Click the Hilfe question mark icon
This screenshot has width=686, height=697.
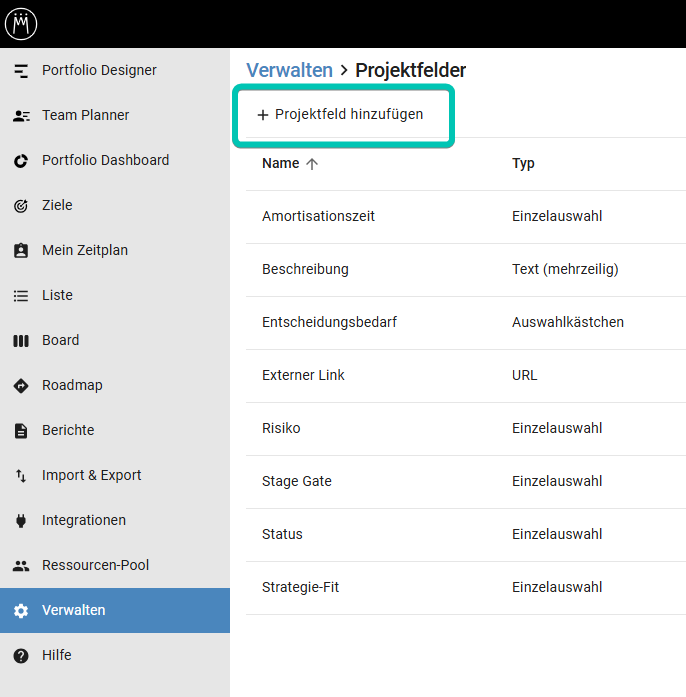(x=21, y=656)
